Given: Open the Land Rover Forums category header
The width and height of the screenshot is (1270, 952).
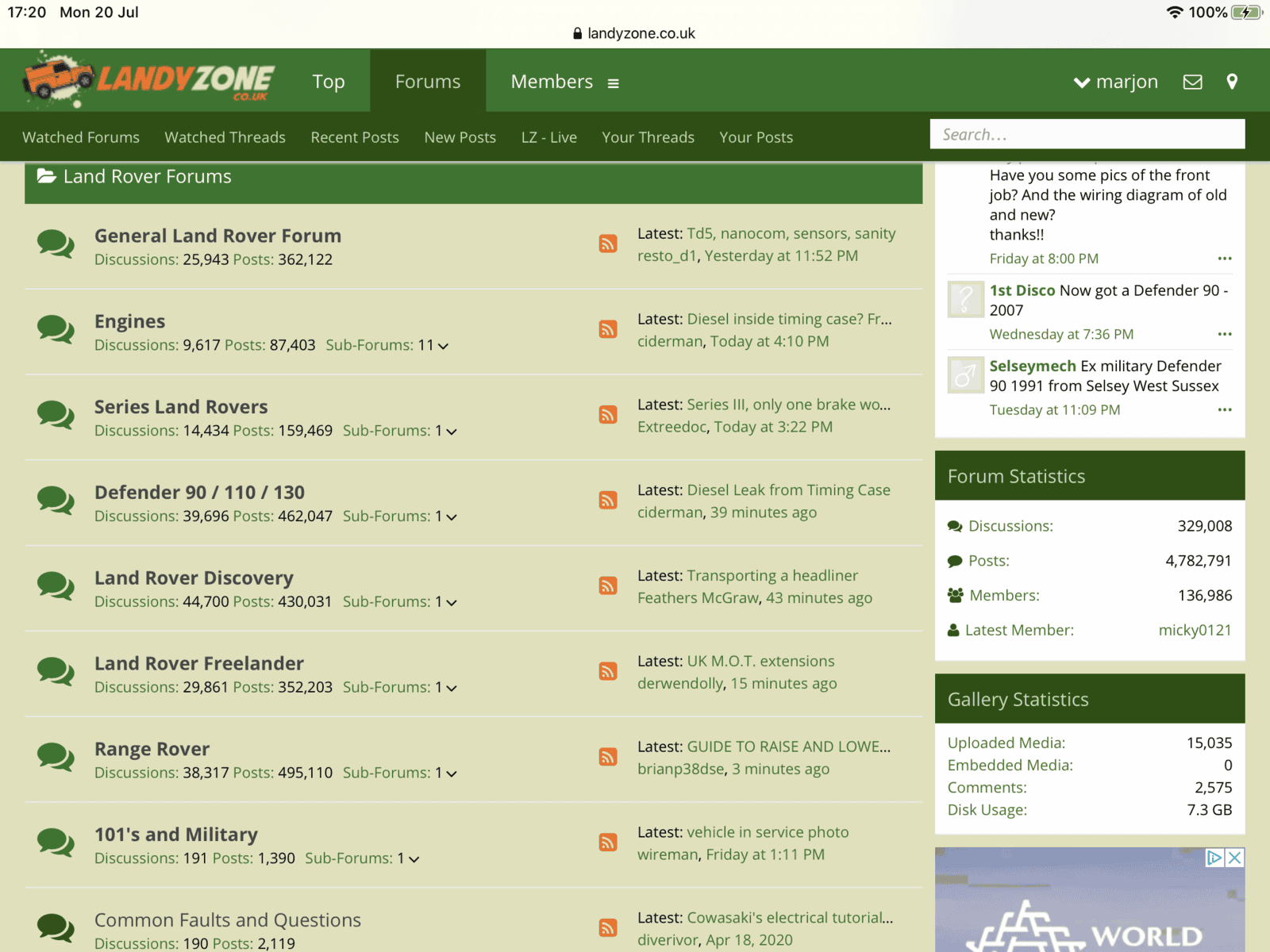Looking at the screenshot, I should coord(148,176).
